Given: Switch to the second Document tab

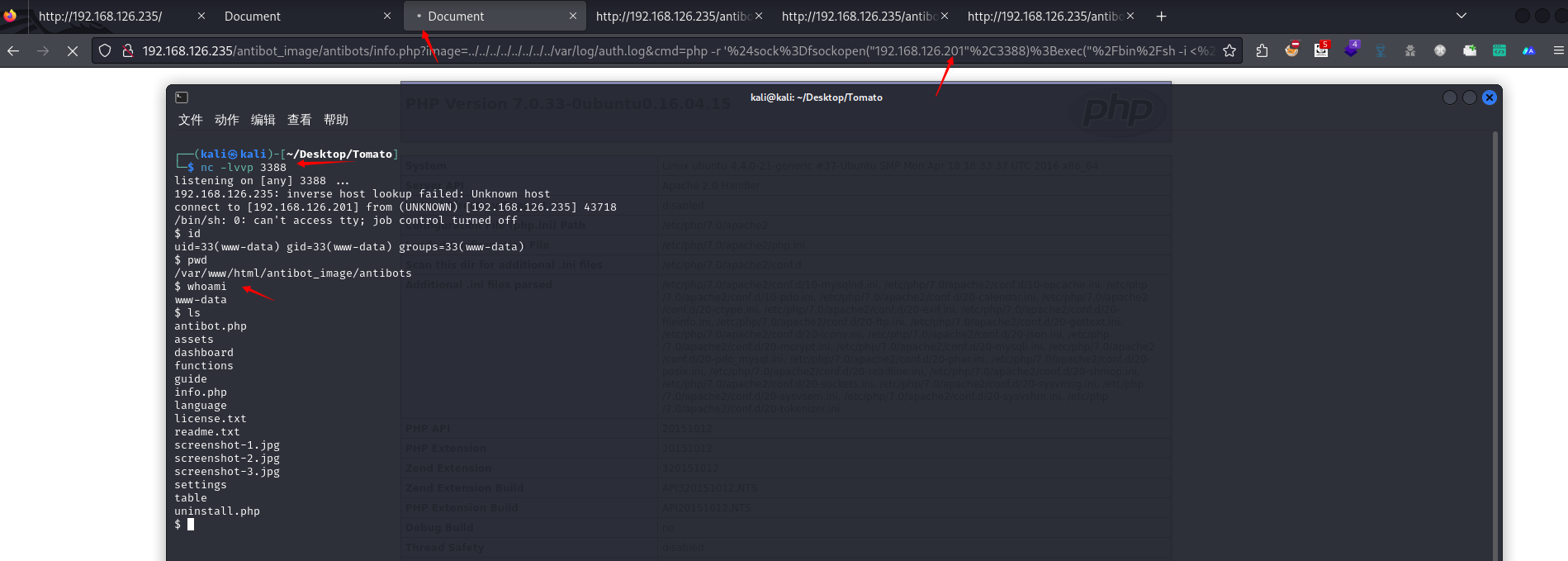Looking at the screenshot, I should 306,16.
